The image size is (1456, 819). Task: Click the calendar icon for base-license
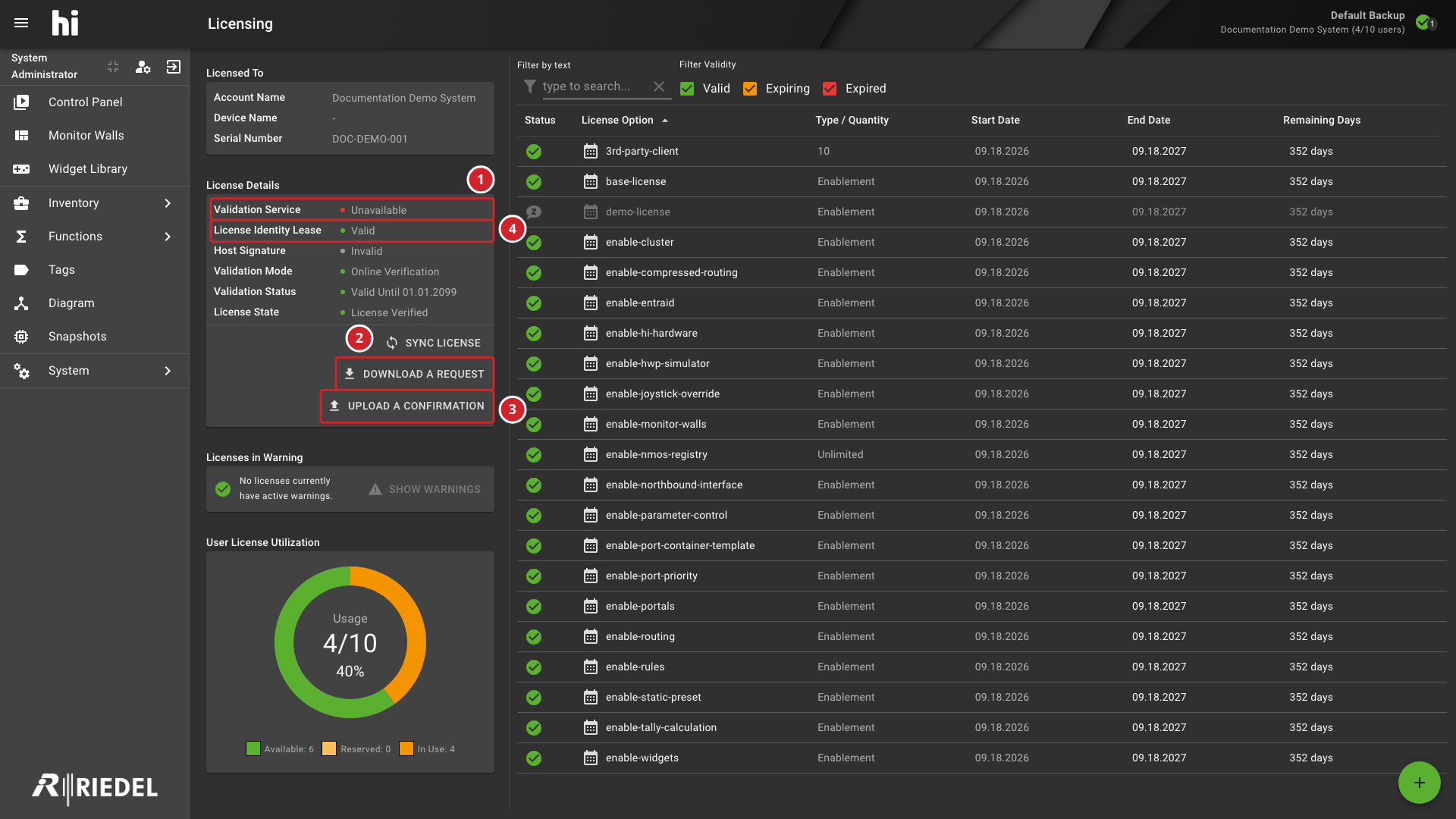(591, 181)
